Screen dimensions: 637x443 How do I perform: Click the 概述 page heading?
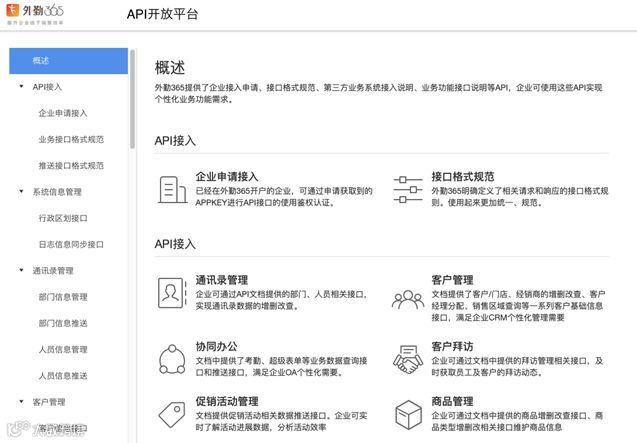(170, 67)
